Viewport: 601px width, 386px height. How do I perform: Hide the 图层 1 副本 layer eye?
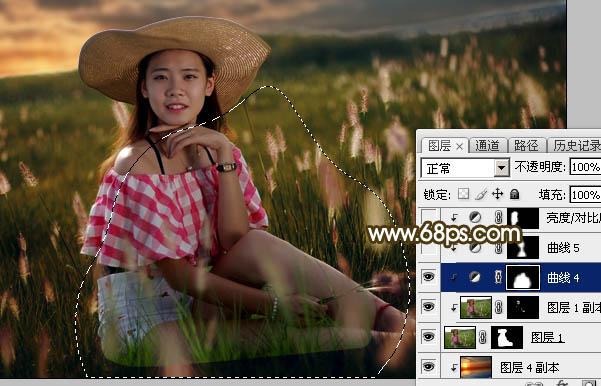[x=429, y=307]
